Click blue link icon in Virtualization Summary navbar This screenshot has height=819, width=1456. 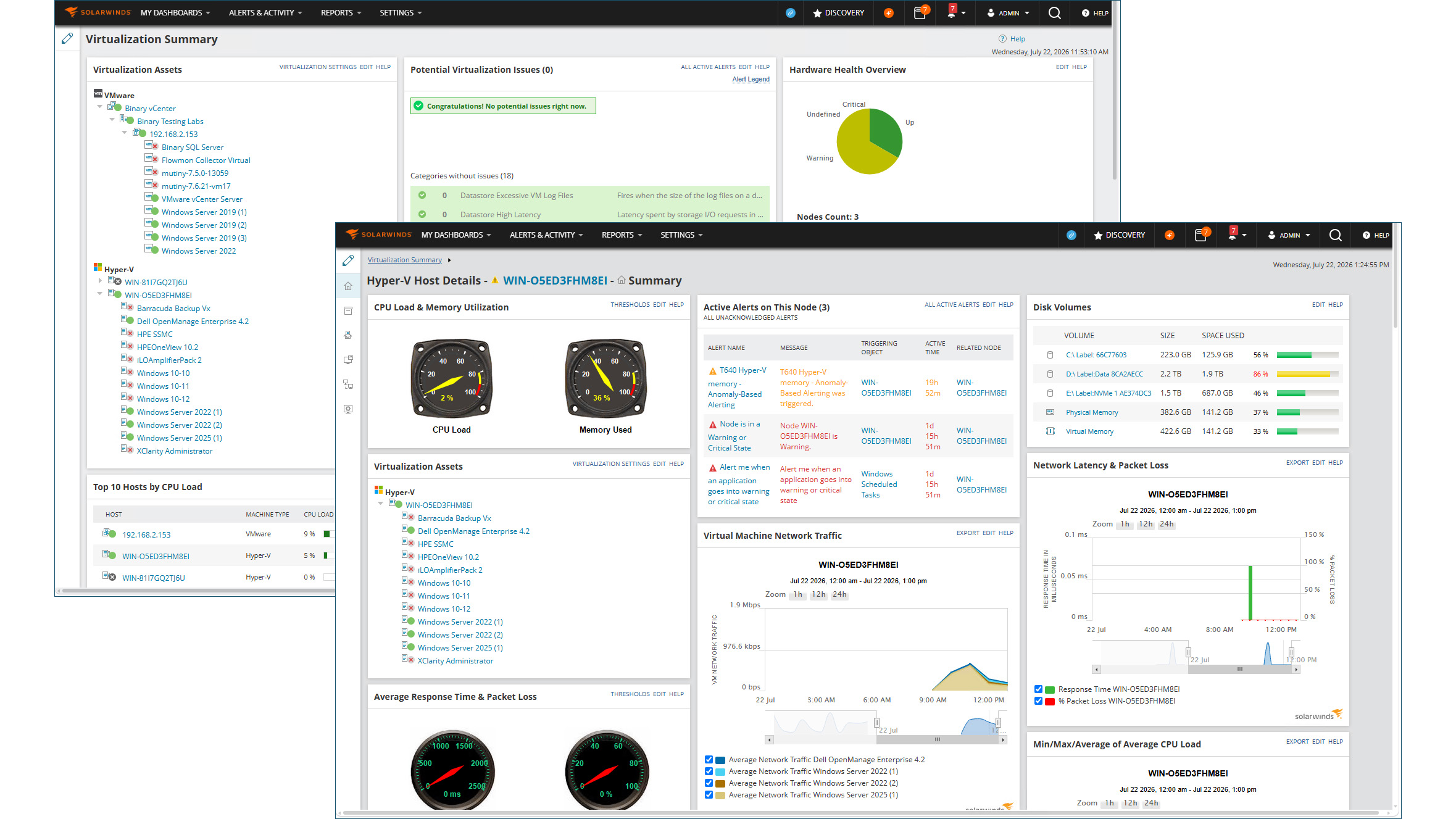click(791, 13)
